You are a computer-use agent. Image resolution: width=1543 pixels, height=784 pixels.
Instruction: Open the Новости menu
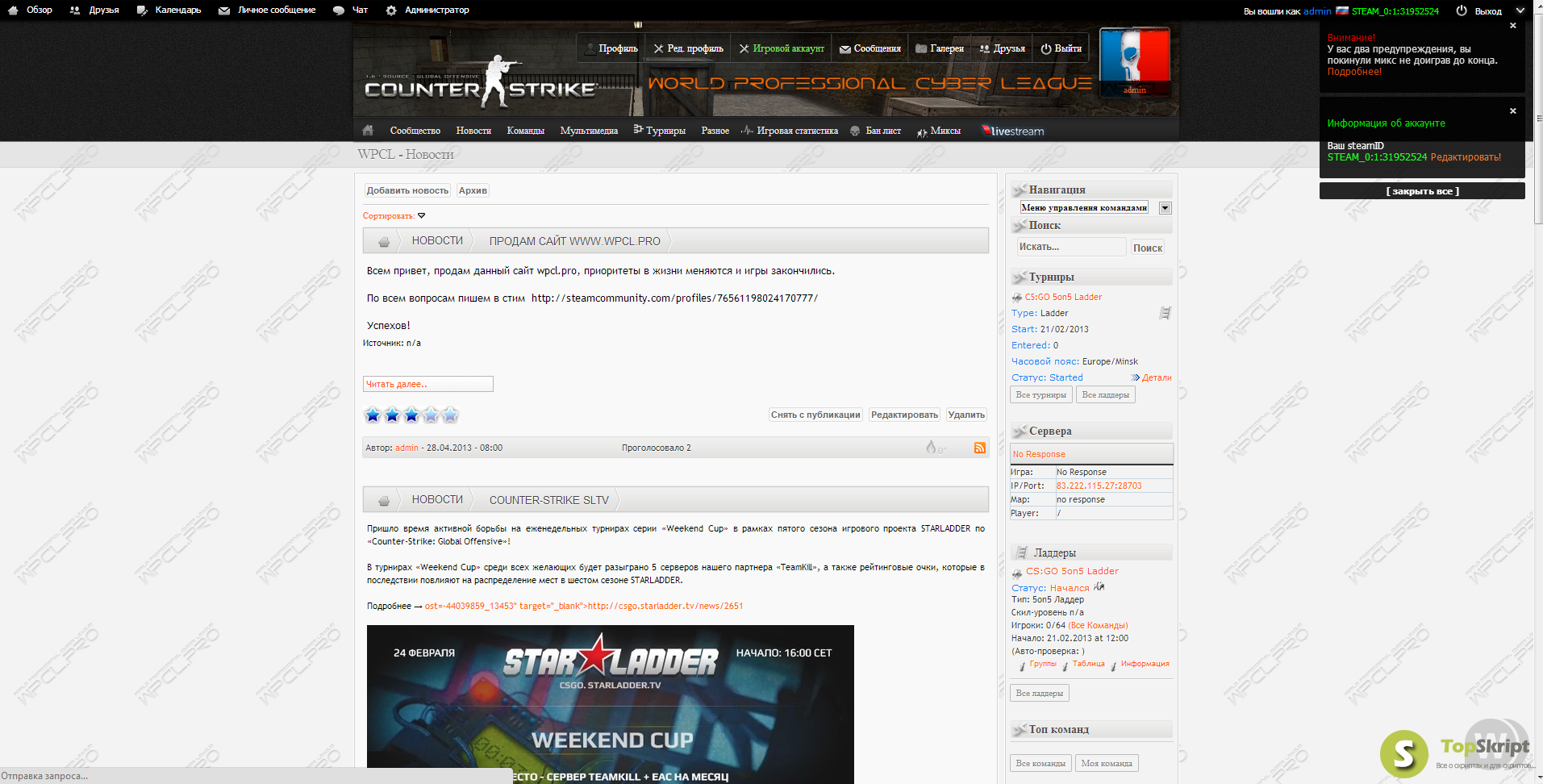(x=473, y=131)
